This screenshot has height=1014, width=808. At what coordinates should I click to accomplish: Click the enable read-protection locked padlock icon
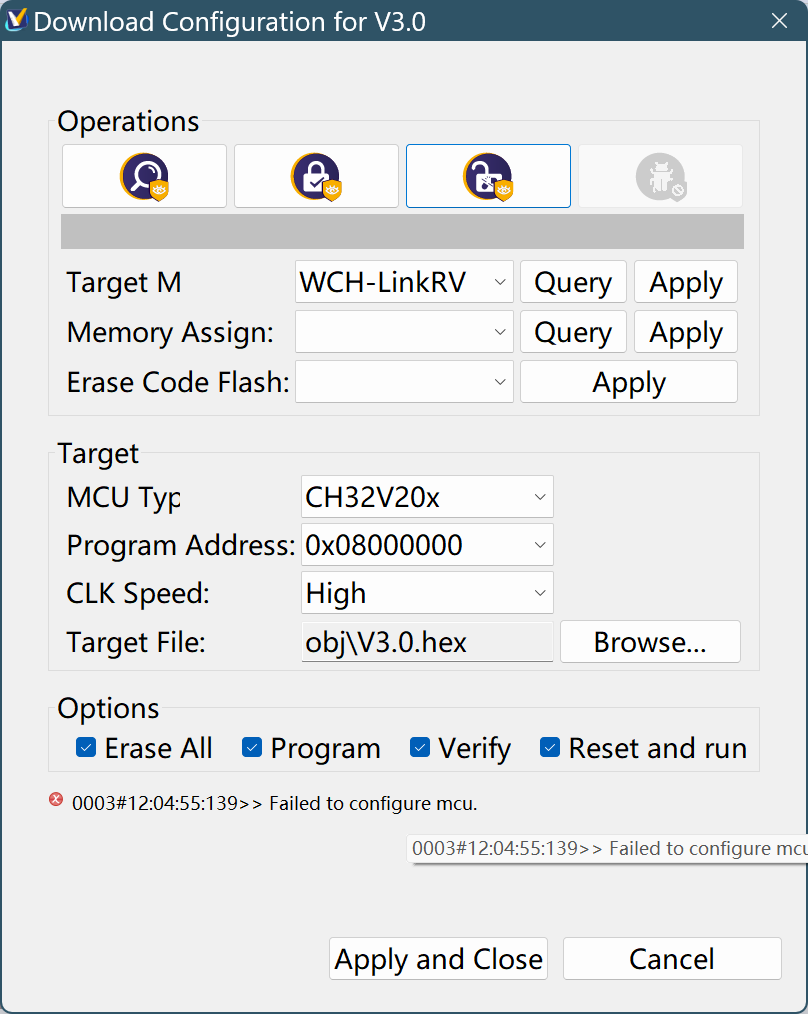(x=316, y=177)
